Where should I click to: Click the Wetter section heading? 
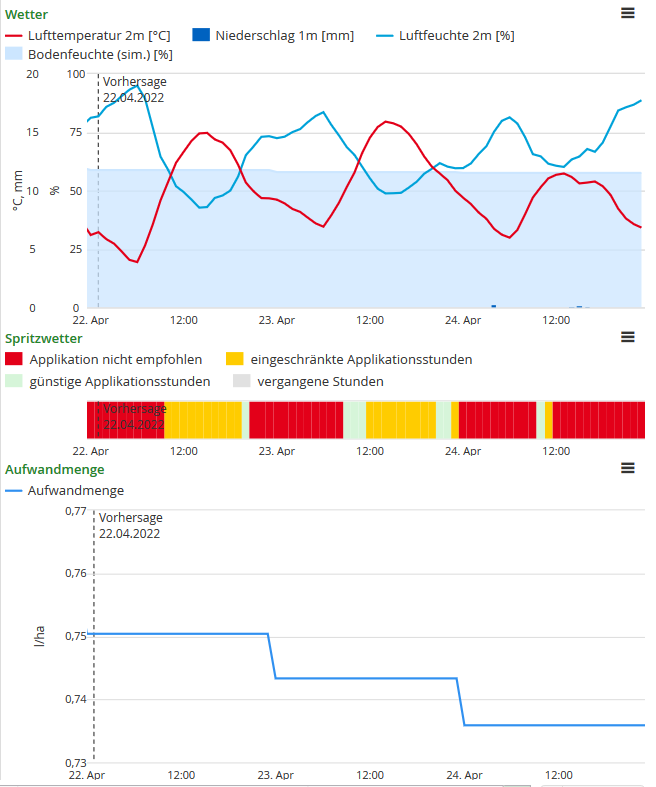point(27,14)
